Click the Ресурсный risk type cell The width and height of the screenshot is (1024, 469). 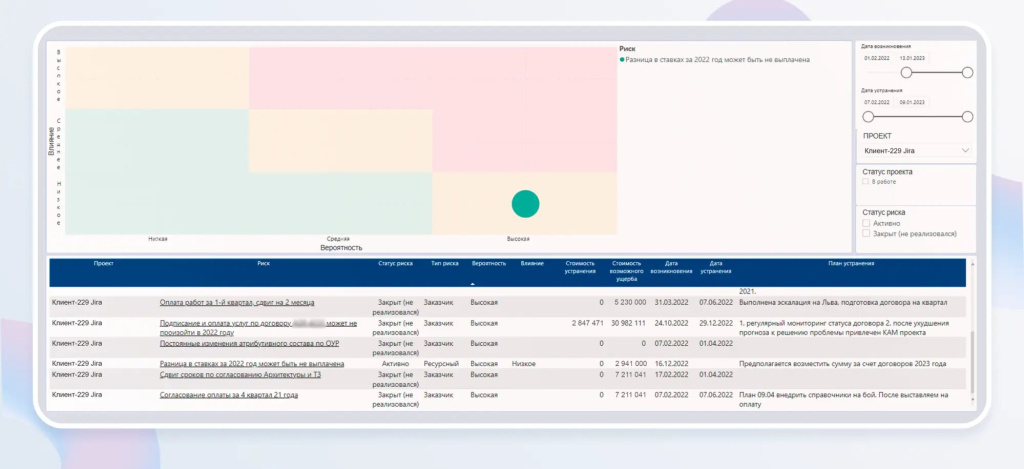(x=441, y=364)
